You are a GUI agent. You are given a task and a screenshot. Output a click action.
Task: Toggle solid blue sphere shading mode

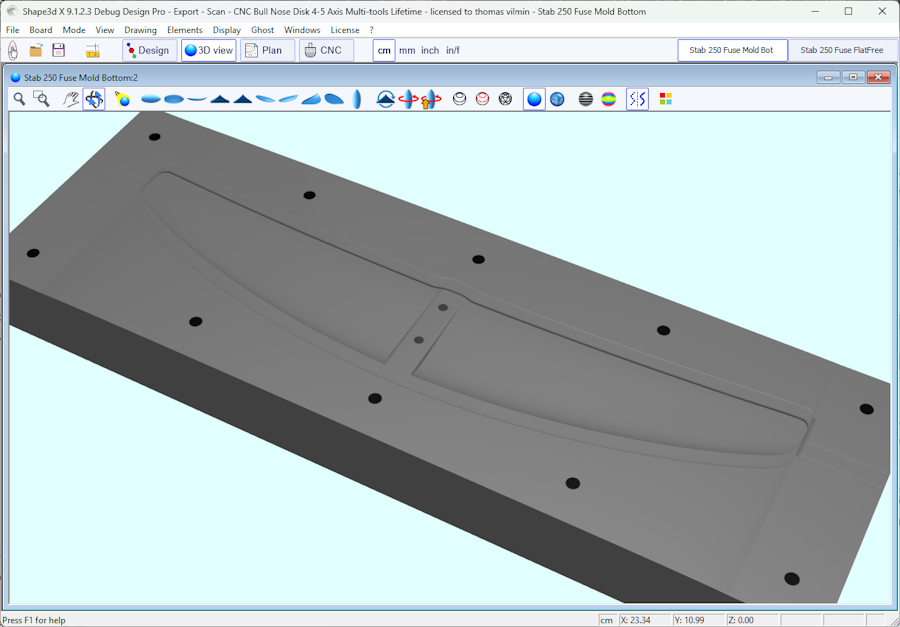tap(534, 99)
